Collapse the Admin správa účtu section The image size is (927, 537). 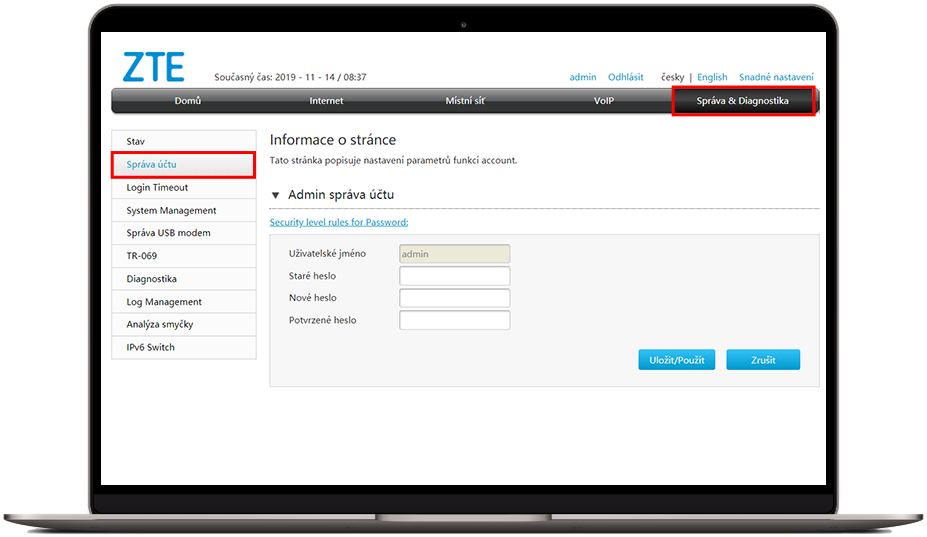(x=276, y=195)
